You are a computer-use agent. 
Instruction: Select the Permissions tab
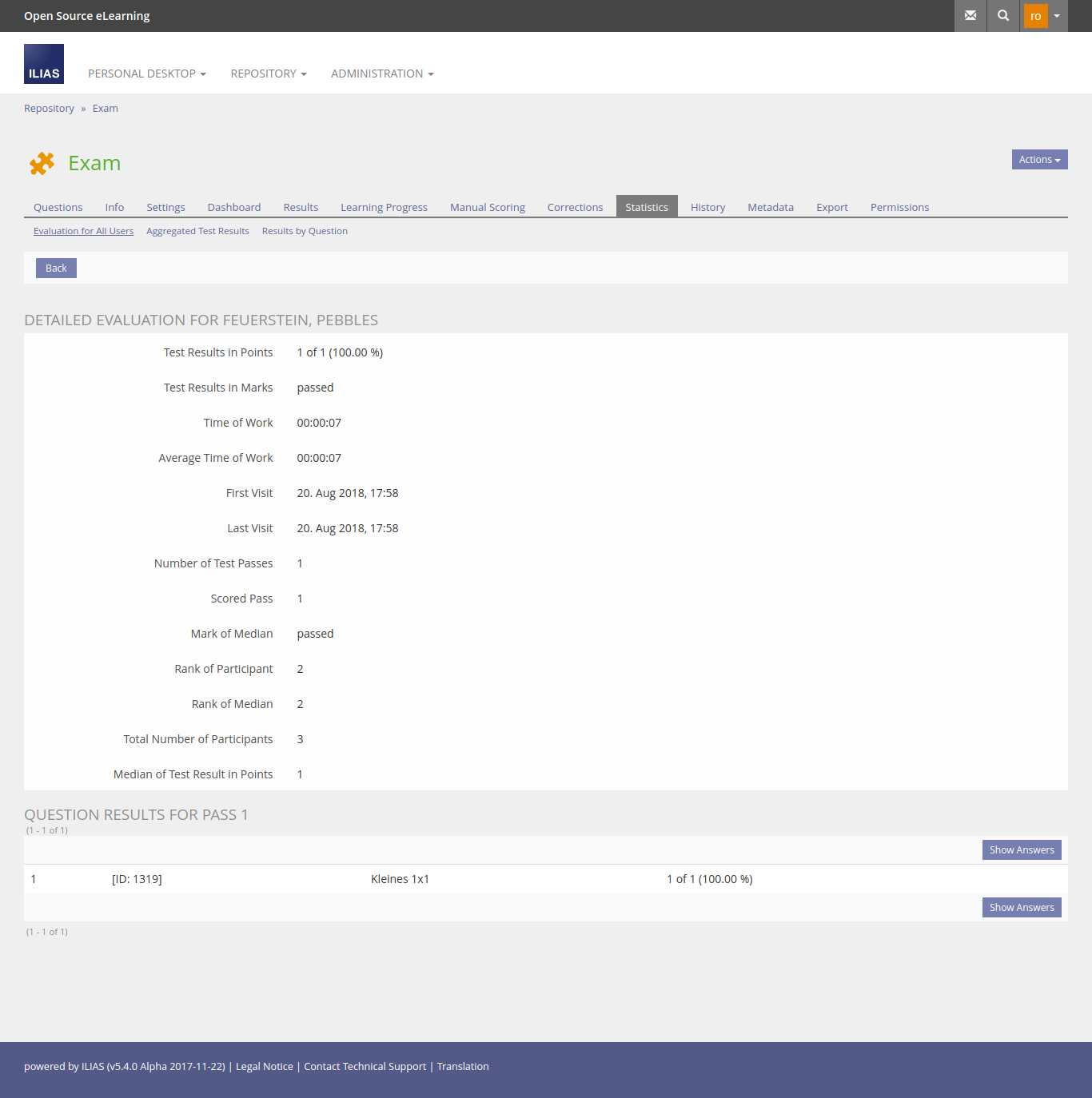(899, 207)
